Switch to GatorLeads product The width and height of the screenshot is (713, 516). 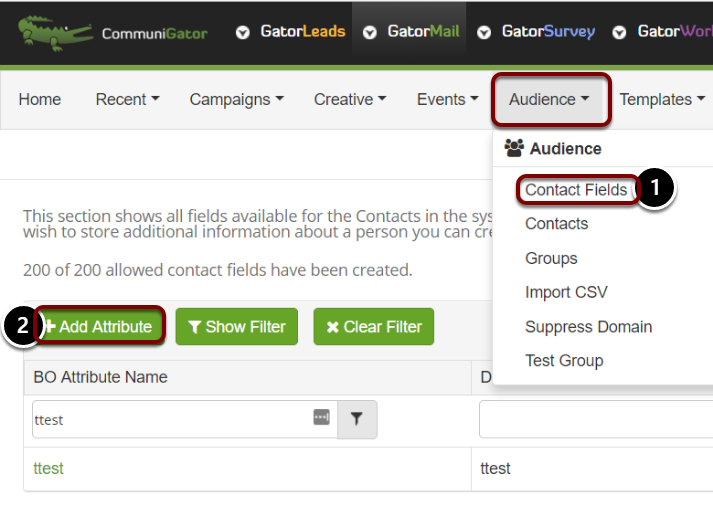[x=303, y=31]
